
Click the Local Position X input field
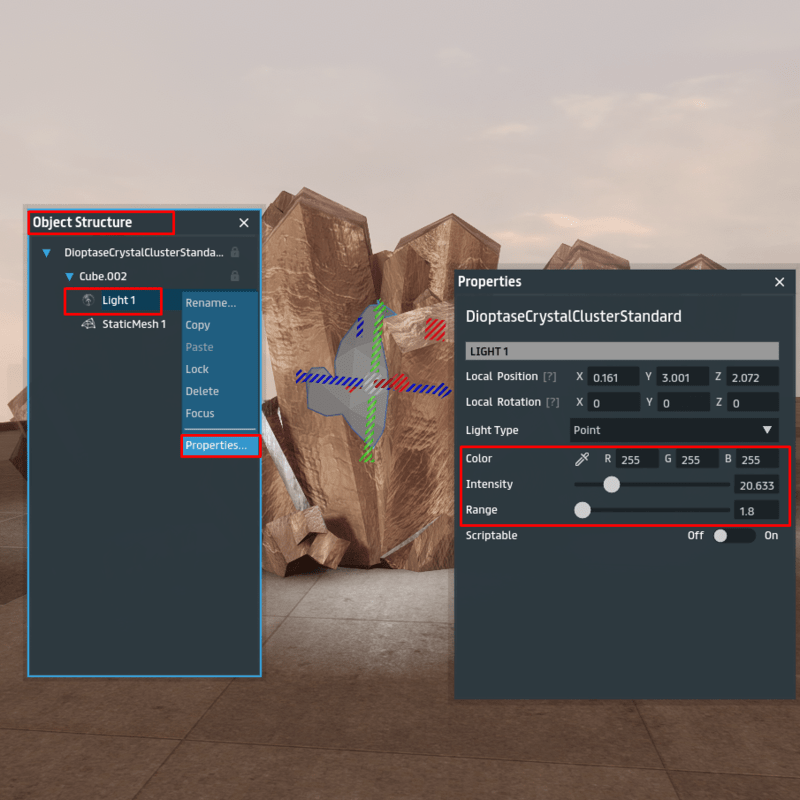tap(613, 378)
